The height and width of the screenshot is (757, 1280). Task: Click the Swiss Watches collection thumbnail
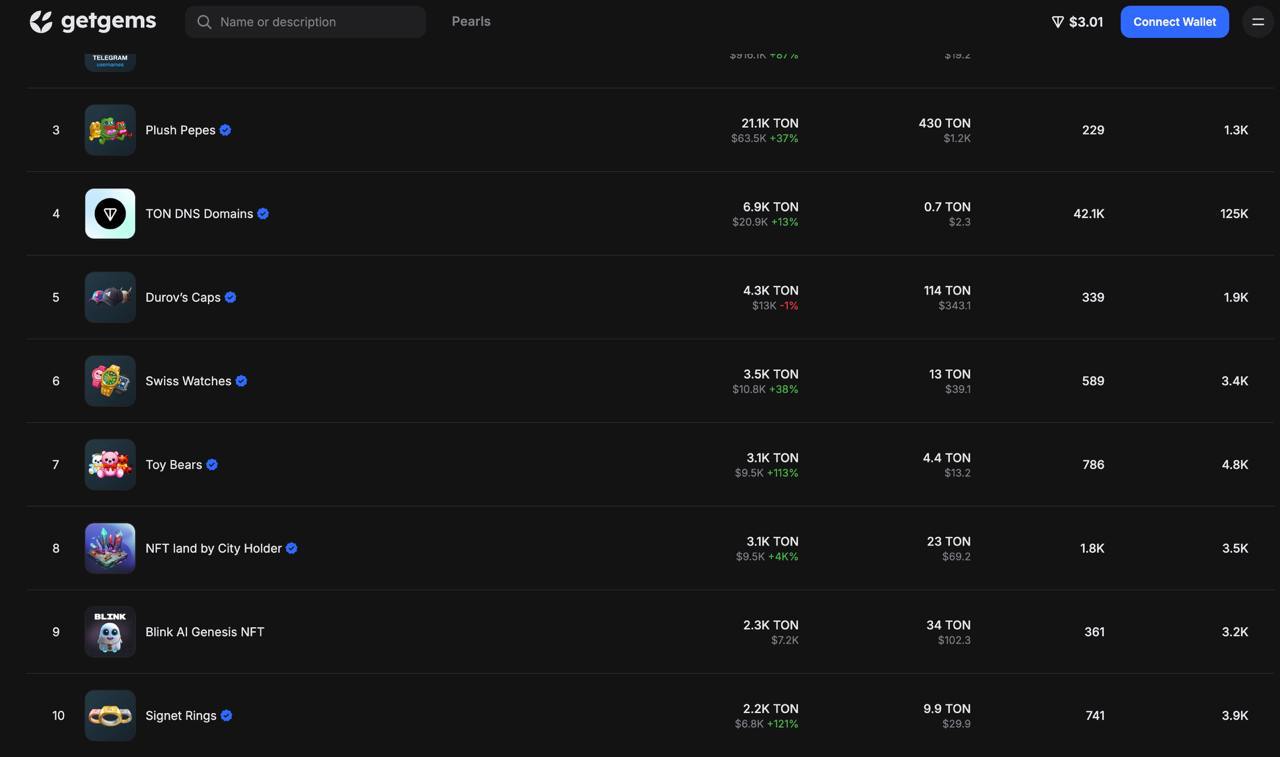(110, 381)
